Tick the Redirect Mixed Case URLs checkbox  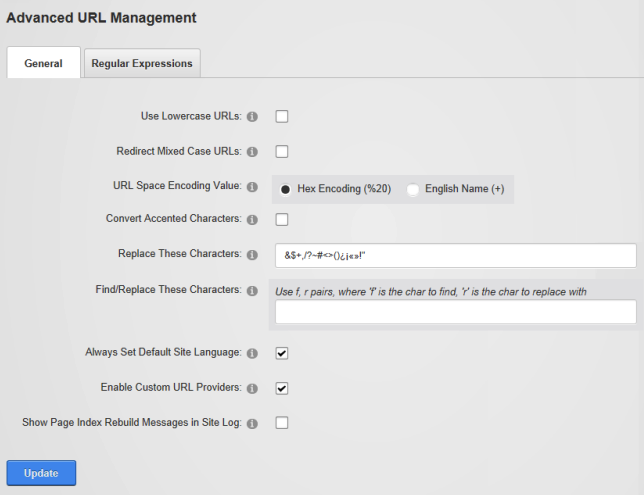click(x=282, y=152)
